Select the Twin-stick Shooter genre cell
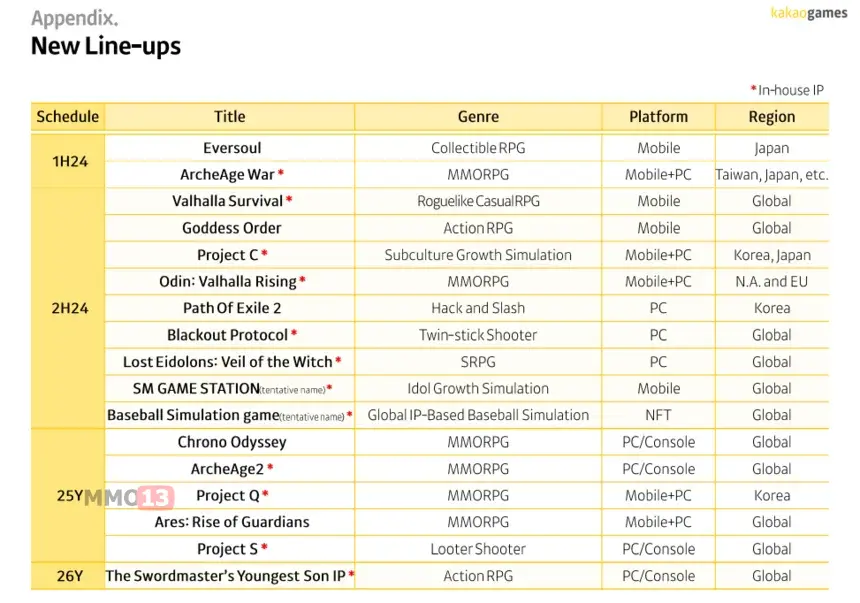The width and height of the screenshot is (860, 603). [x=478, y=335]
